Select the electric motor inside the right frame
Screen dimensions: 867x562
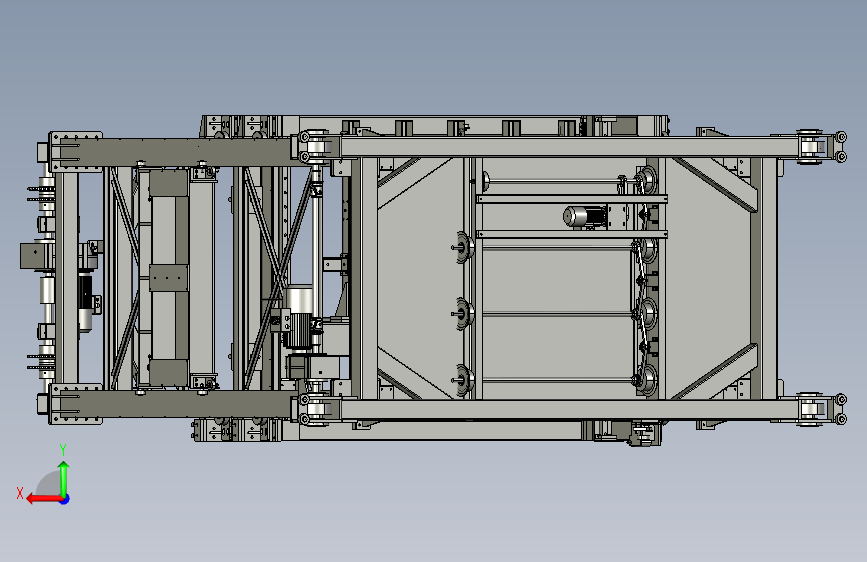[x=586, y=217]
